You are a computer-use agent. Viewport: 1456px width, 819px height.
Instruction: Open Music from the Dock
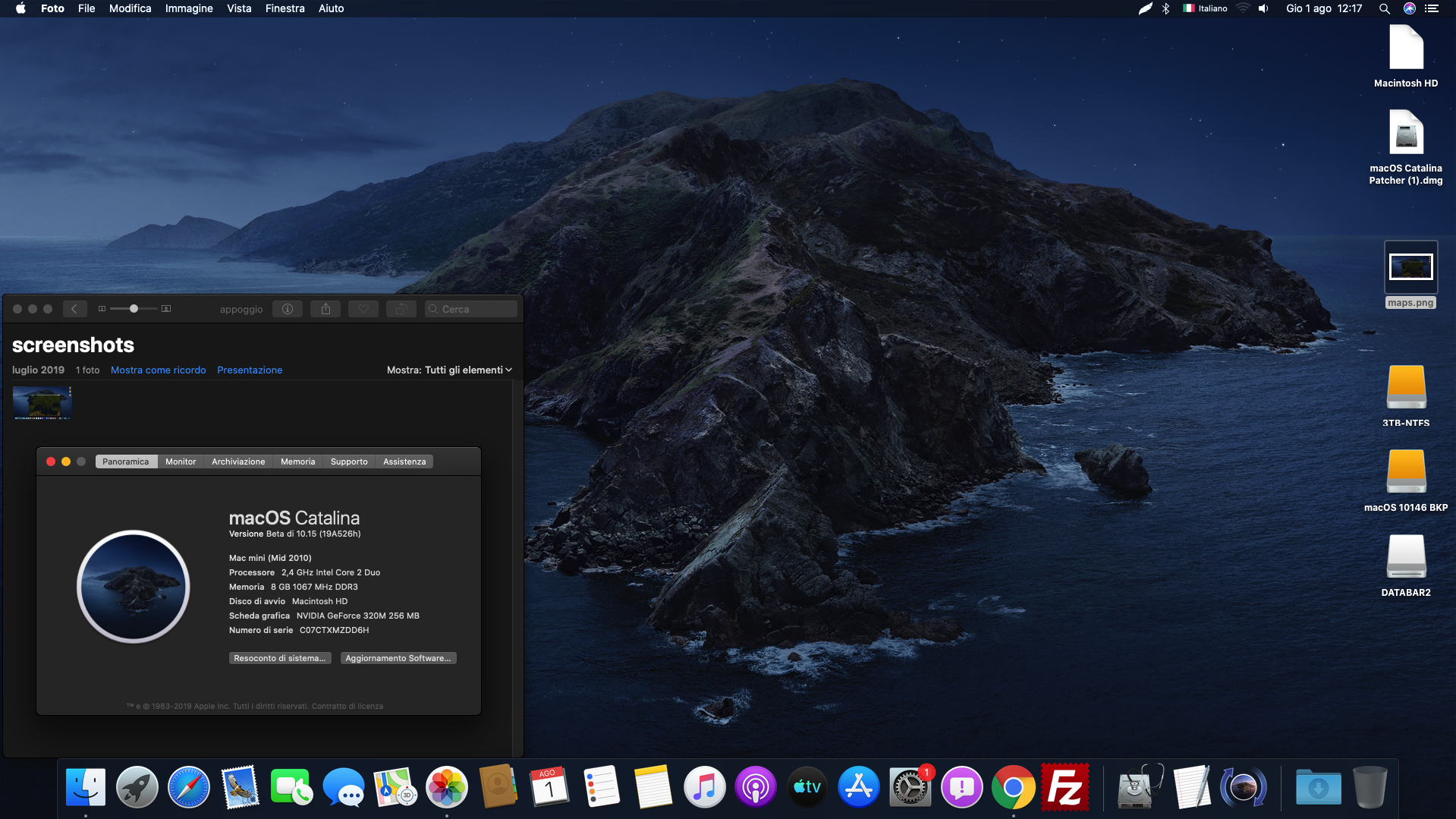(x=704, y=787)
